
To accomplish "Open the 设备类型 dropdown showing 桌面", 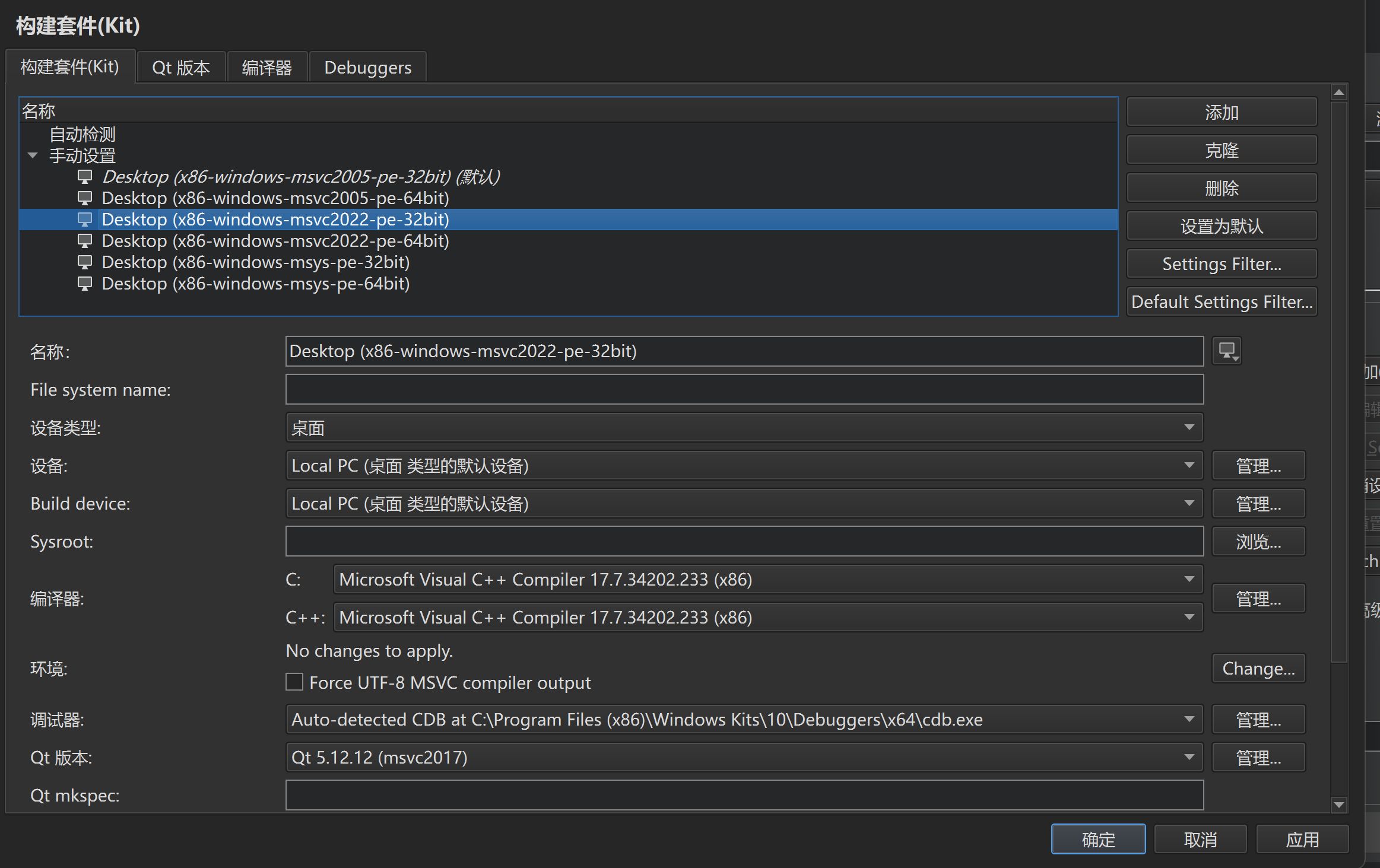I will (744, 428).
